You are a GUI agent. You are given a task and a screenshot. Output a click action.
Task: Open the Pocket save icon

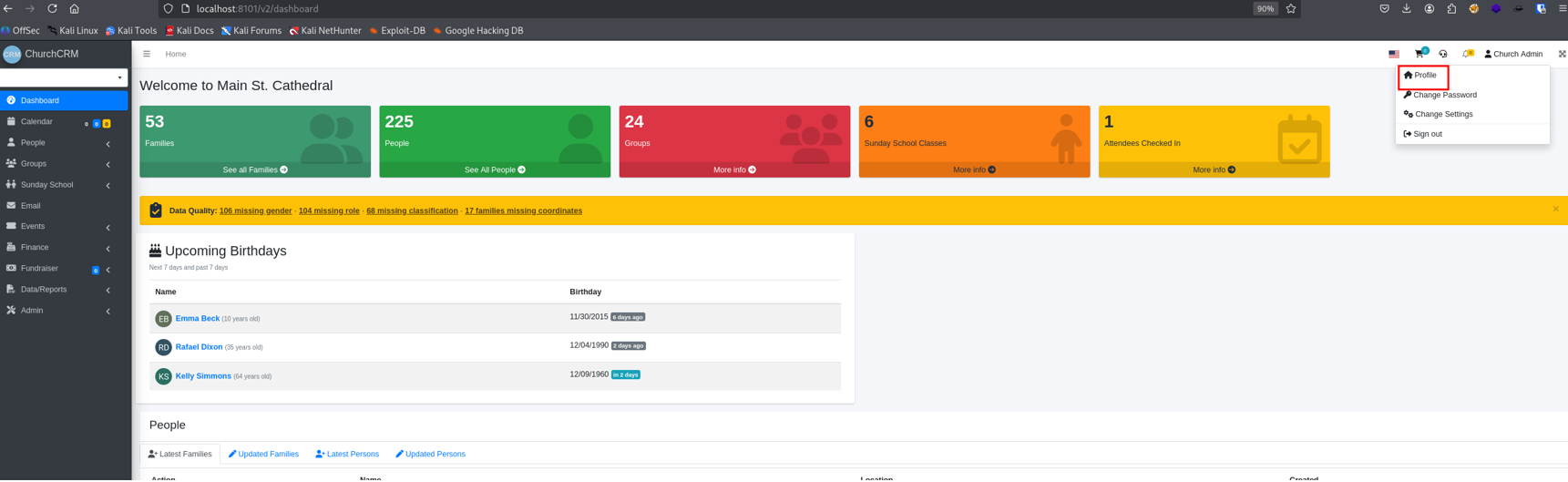(x=1384, y=8)
